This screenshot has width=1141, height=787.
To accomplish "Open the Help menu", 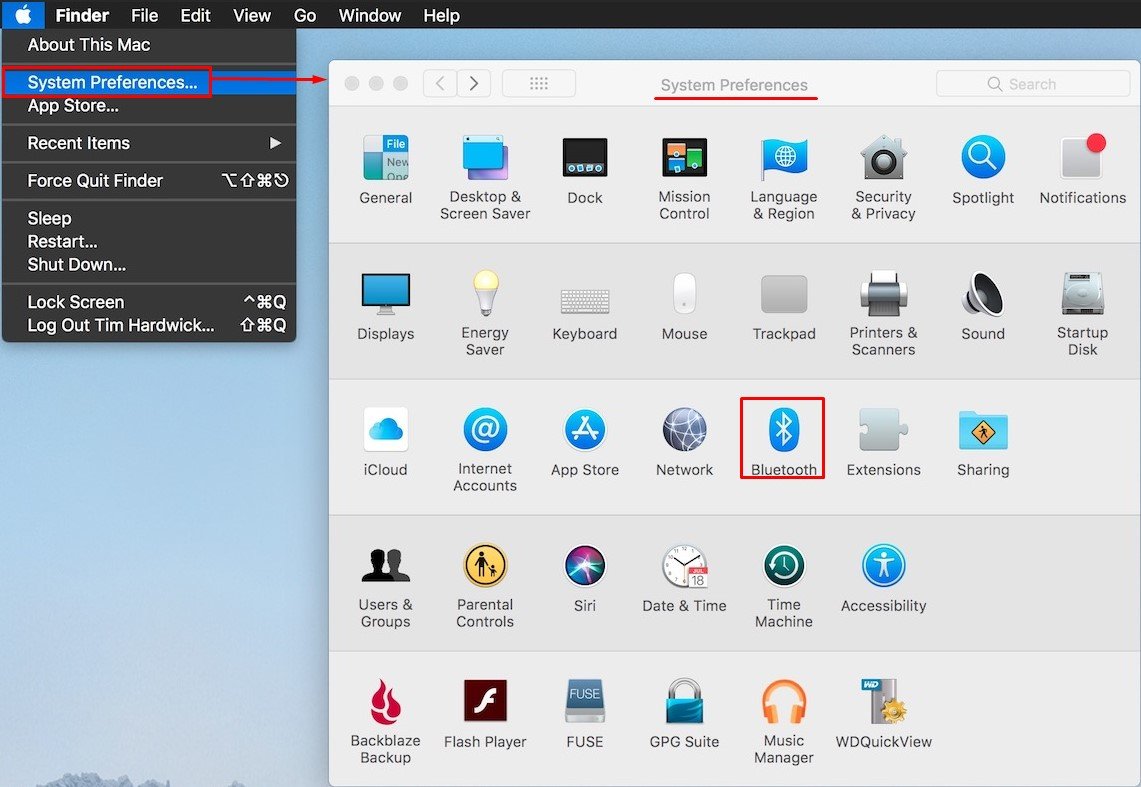I will coord(442,15).
